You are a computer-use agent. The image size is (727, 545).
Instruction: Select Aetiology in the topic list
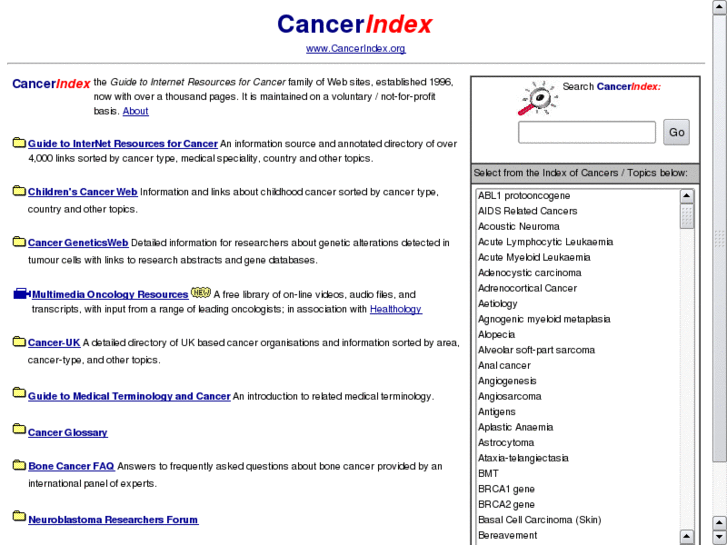577,304
